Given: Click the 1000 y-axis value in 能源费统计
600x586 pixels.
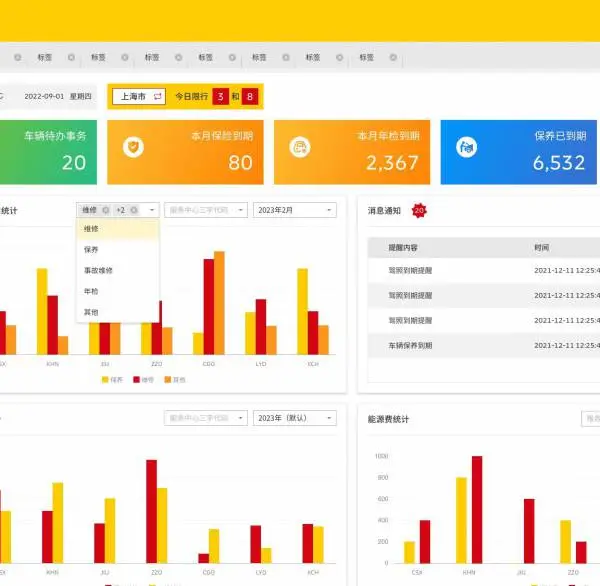Looking at the screenshot, I should (382, 456).
